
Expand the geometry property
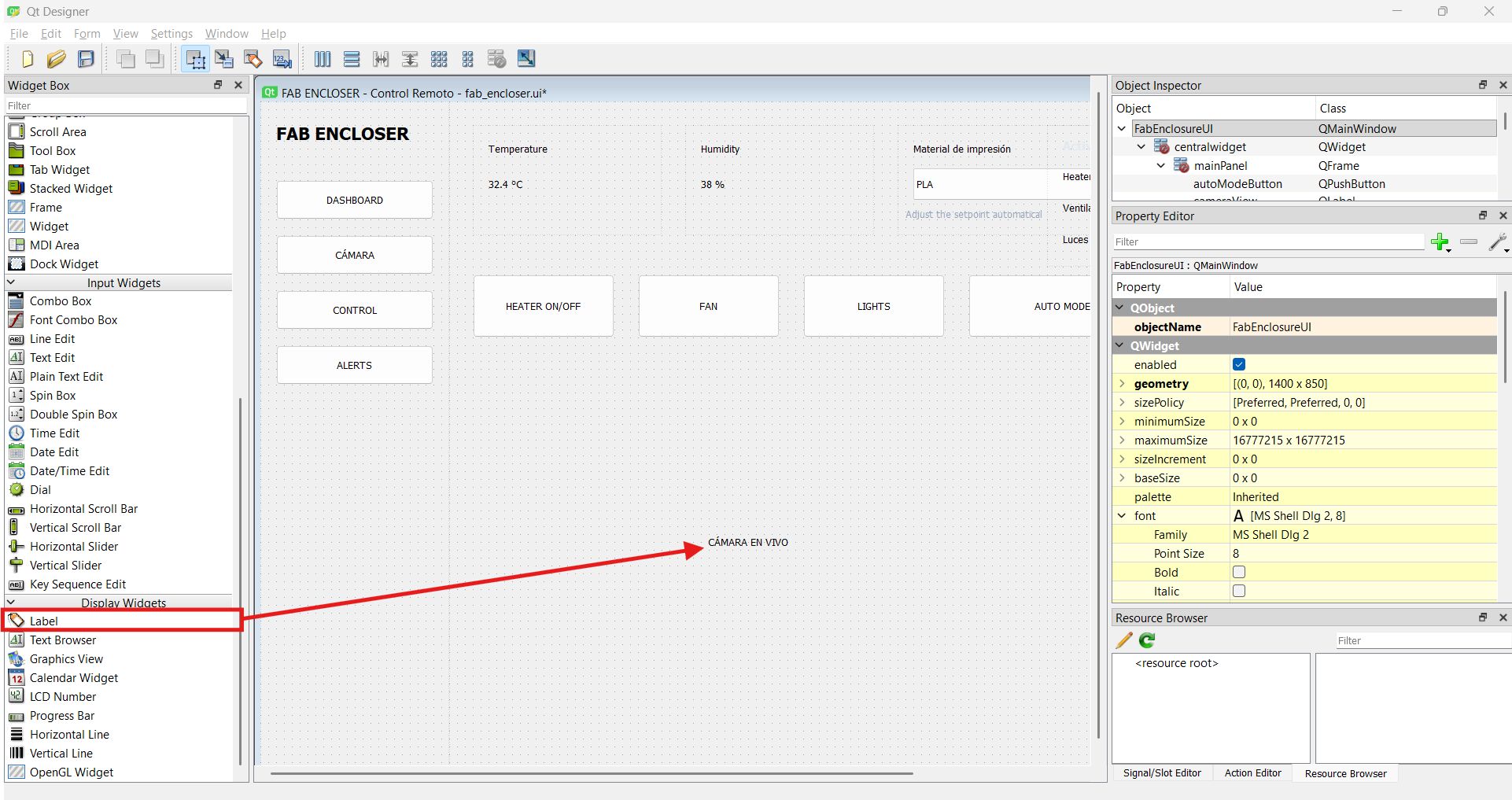(x=1123, y=383)
